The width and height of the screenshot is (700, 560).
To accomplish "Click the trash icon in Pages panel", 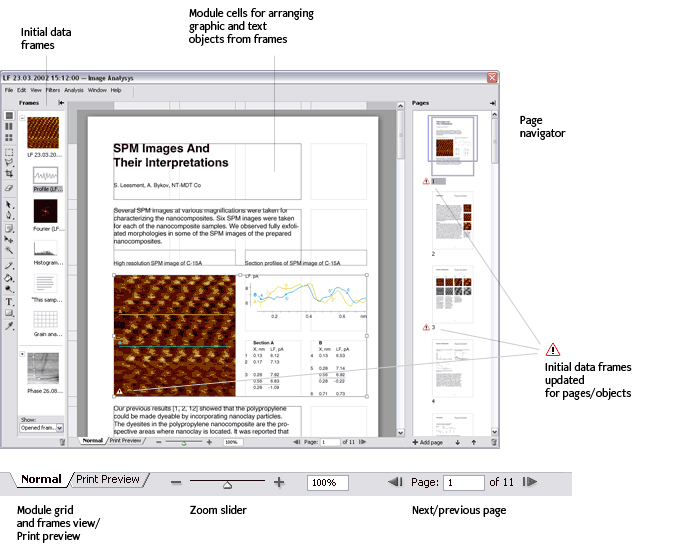I will (493, 441).
